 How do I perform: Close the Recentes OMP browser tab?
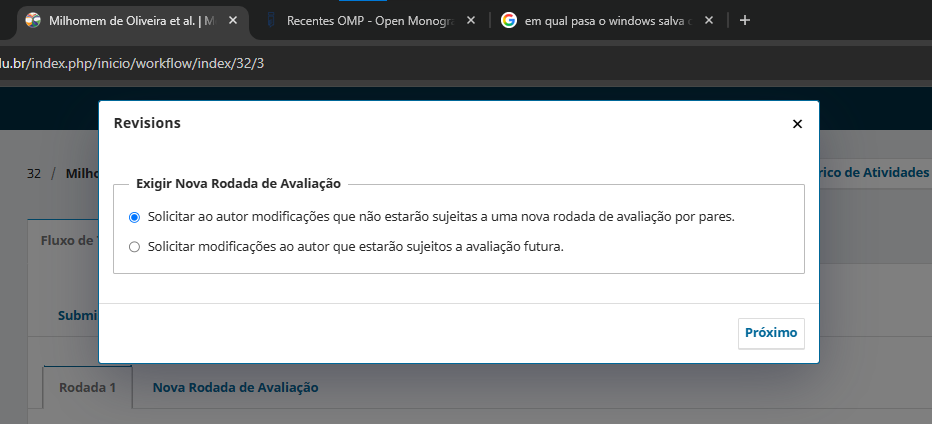tap(471, 20)
